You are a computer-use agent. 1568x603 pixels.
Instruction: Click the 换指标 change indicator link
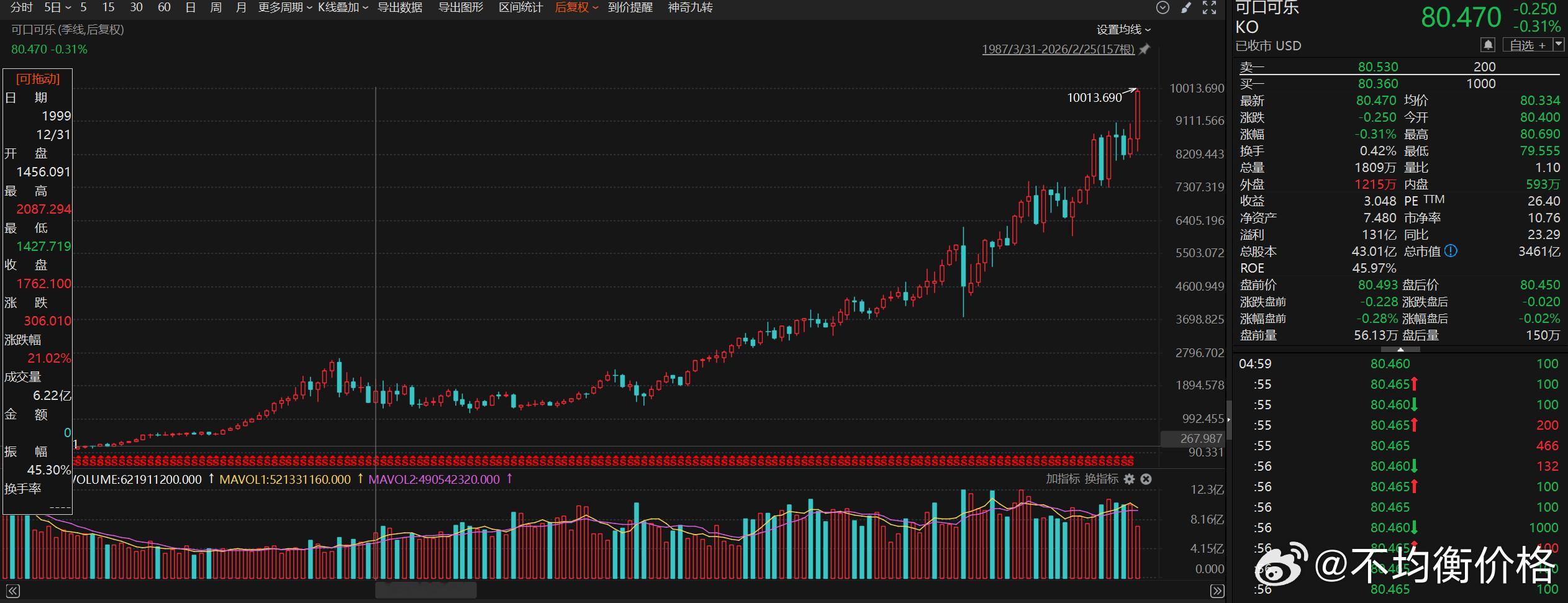click(x=1102, y=479)
